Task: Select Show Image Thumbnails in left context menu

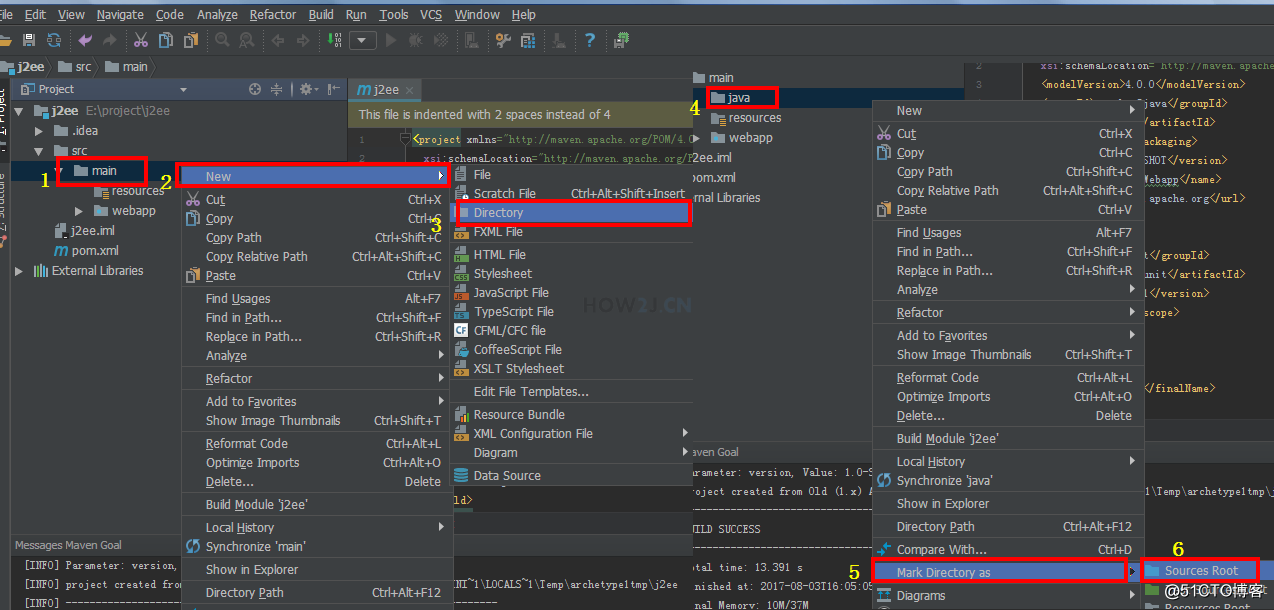Action: (x=315, y=421)
